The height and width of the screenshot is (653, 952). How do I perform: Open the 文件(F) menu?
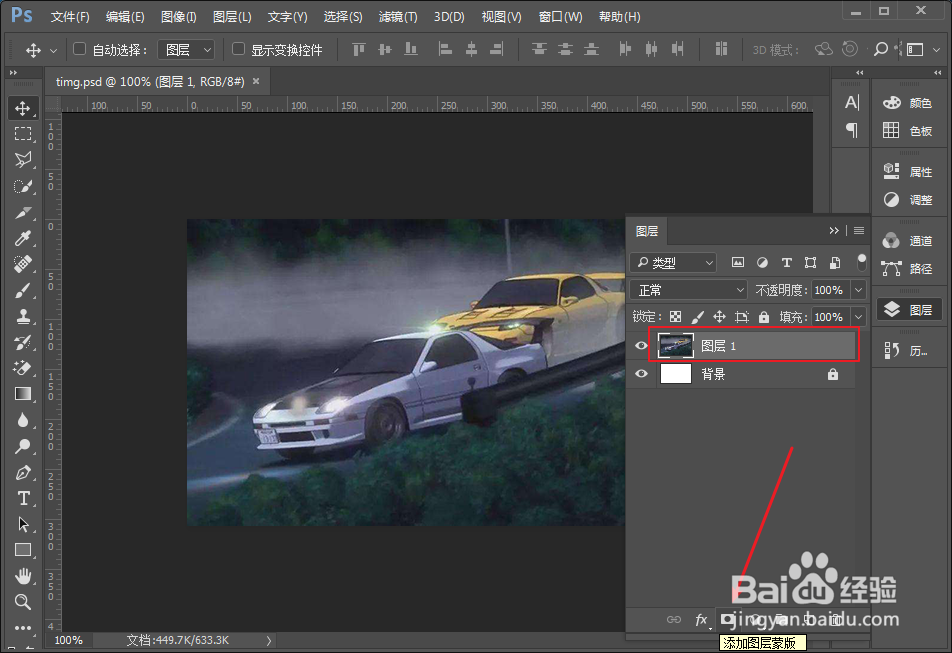70,16
